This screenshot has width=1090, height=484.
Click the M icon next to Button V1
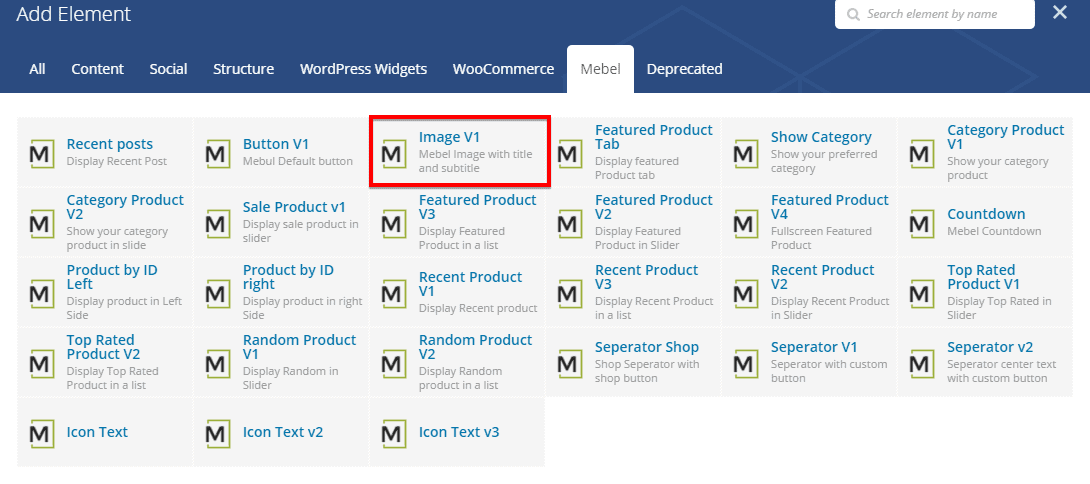[217, 153]
